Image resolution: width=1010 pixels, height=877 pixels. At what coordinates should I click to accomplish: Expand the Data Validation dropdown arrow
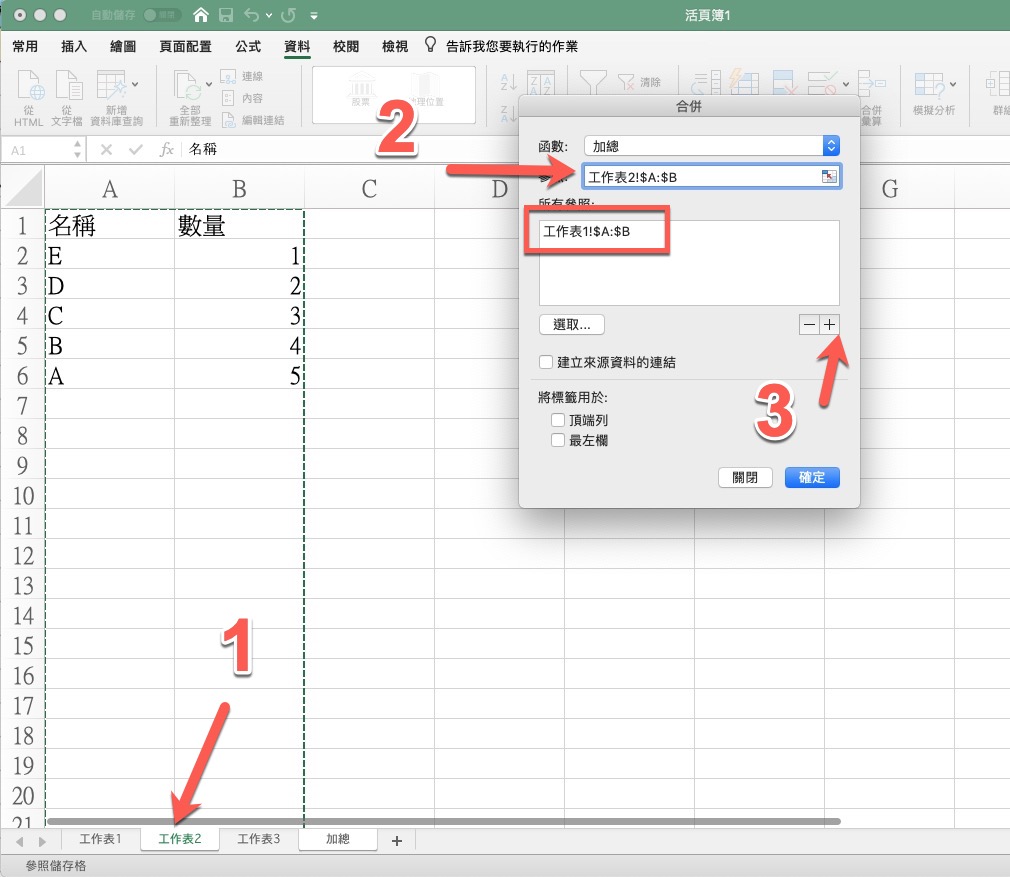pyautogui.click(x=846, y=84)
